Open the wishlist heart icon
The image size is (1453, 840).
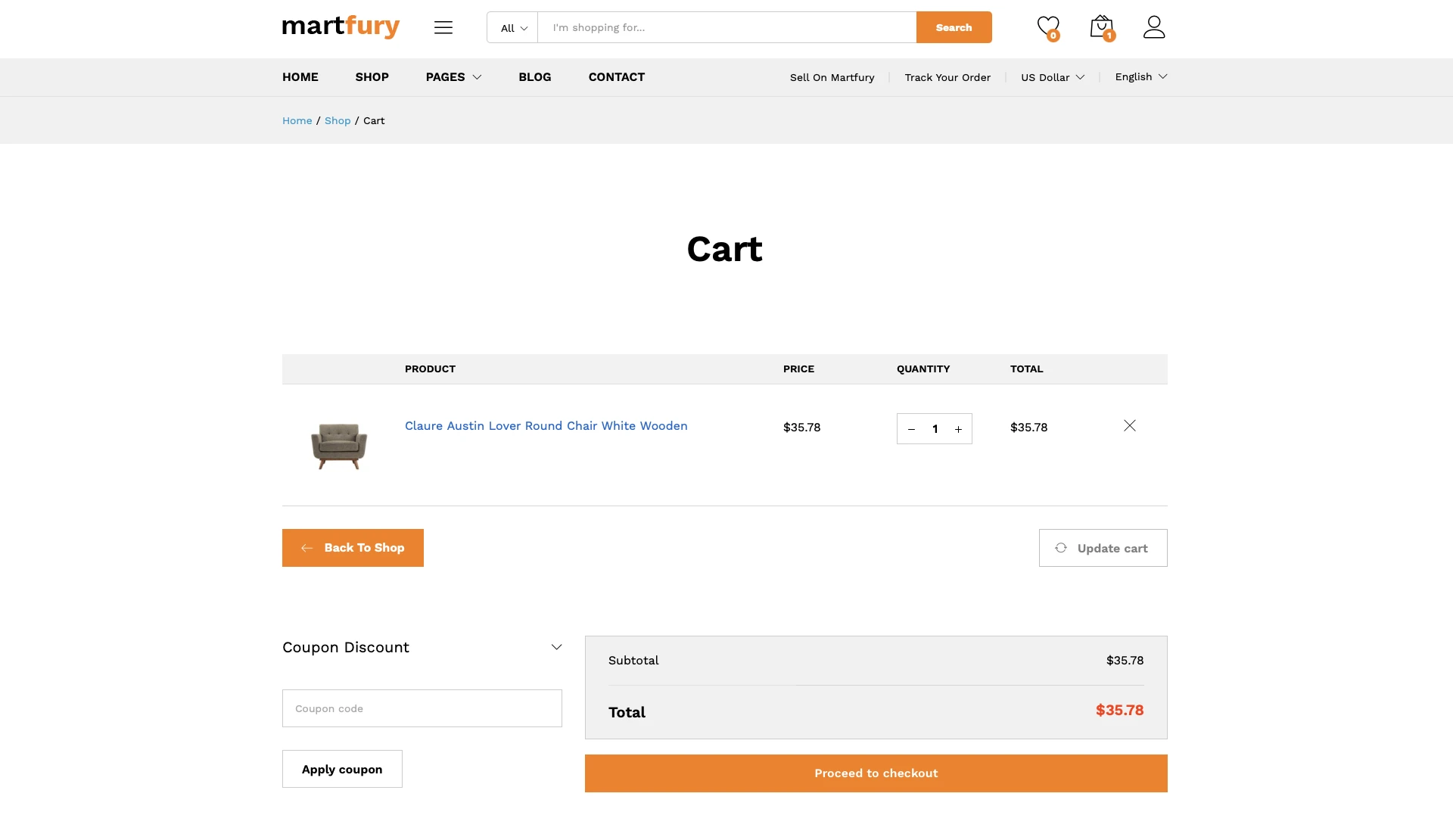[x=1047, y=27]
